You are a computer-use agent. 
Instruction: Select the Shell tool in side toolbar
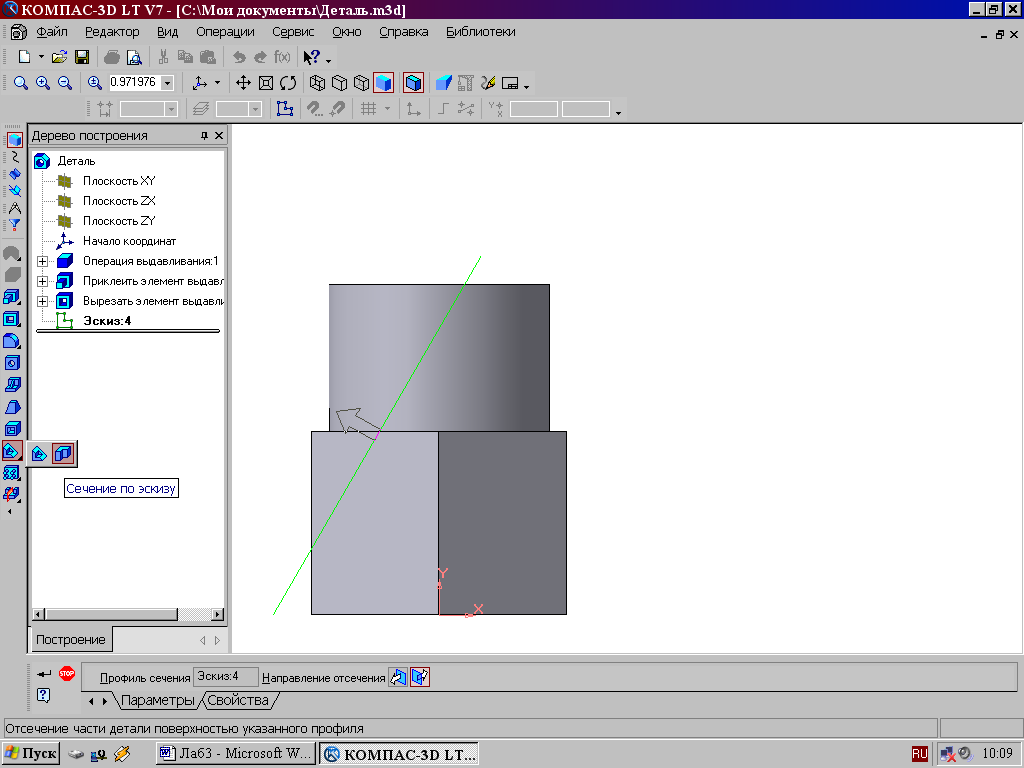12,428
